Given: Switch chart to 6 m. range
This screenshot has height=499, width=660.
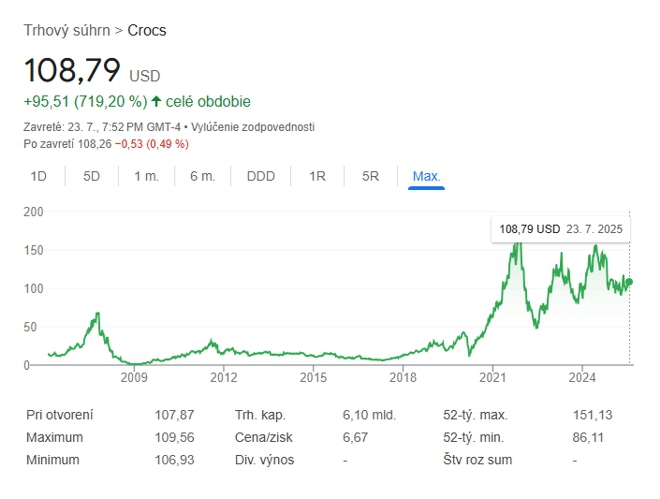Looking at the screenshot, I should click(202, 176).
